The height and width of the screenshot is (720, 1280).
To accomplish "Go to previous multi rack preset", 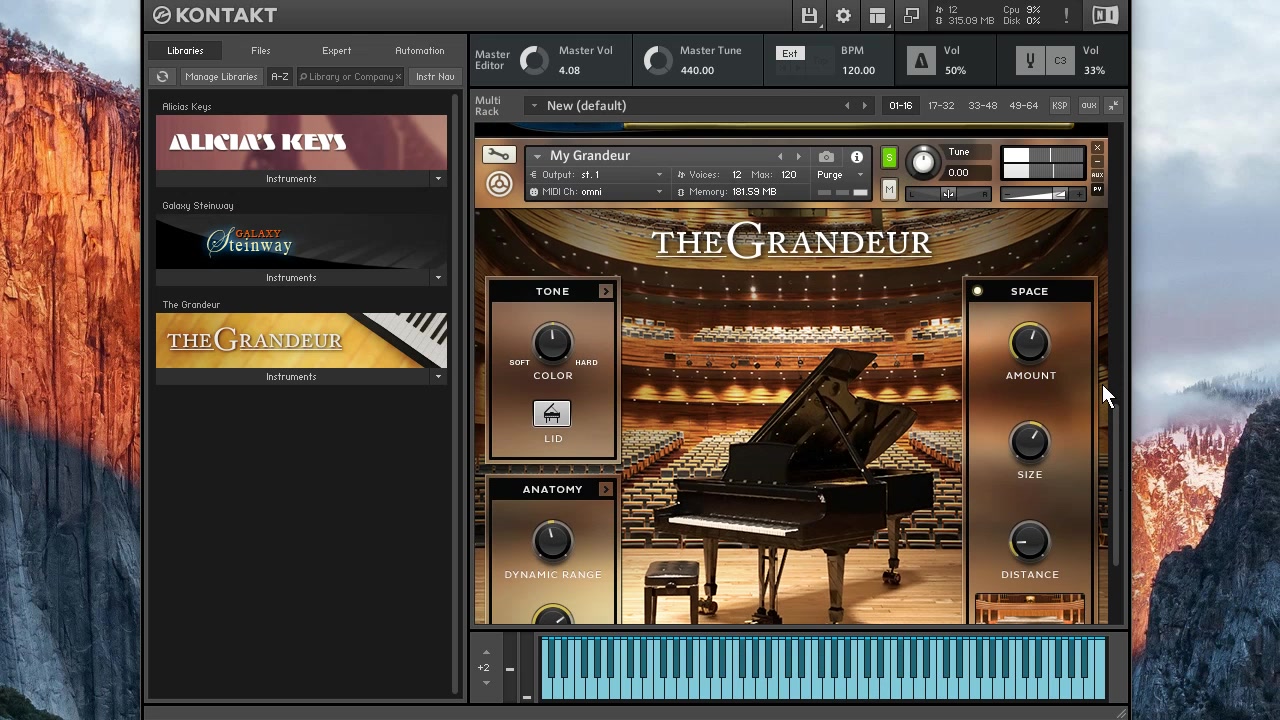I will point(846,105).
